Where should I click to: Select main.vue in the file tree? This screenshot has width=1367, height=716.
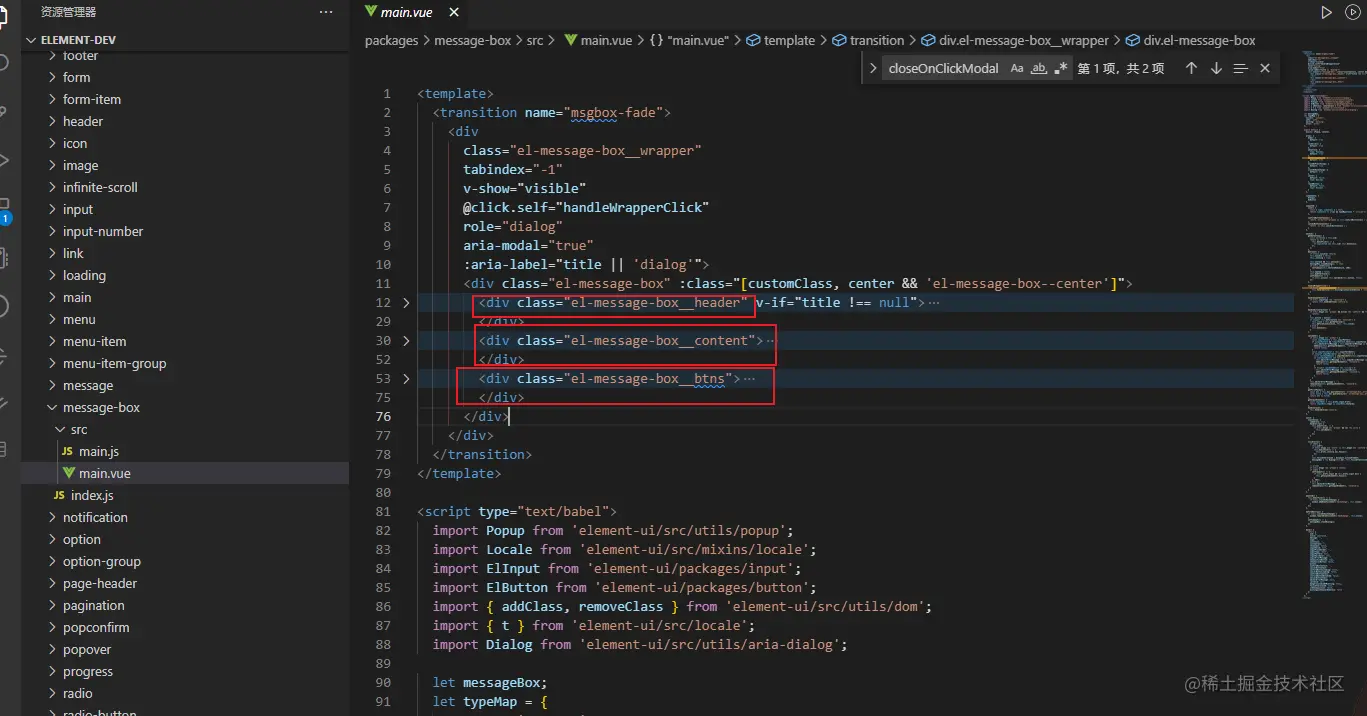pyautogui.click(x=105, y=474)
